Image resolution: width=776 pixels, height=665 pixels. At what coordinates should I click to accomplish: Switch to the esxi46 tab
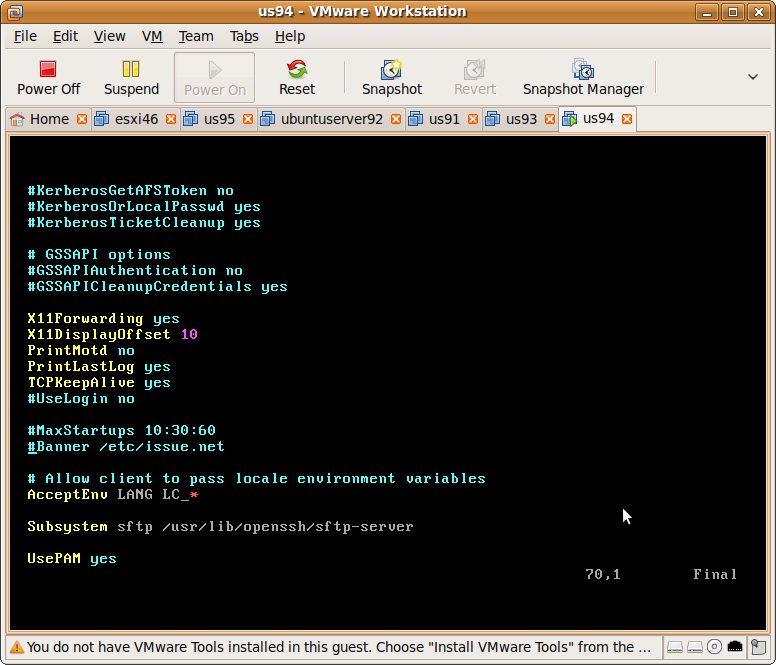click(x=136, y=119)
